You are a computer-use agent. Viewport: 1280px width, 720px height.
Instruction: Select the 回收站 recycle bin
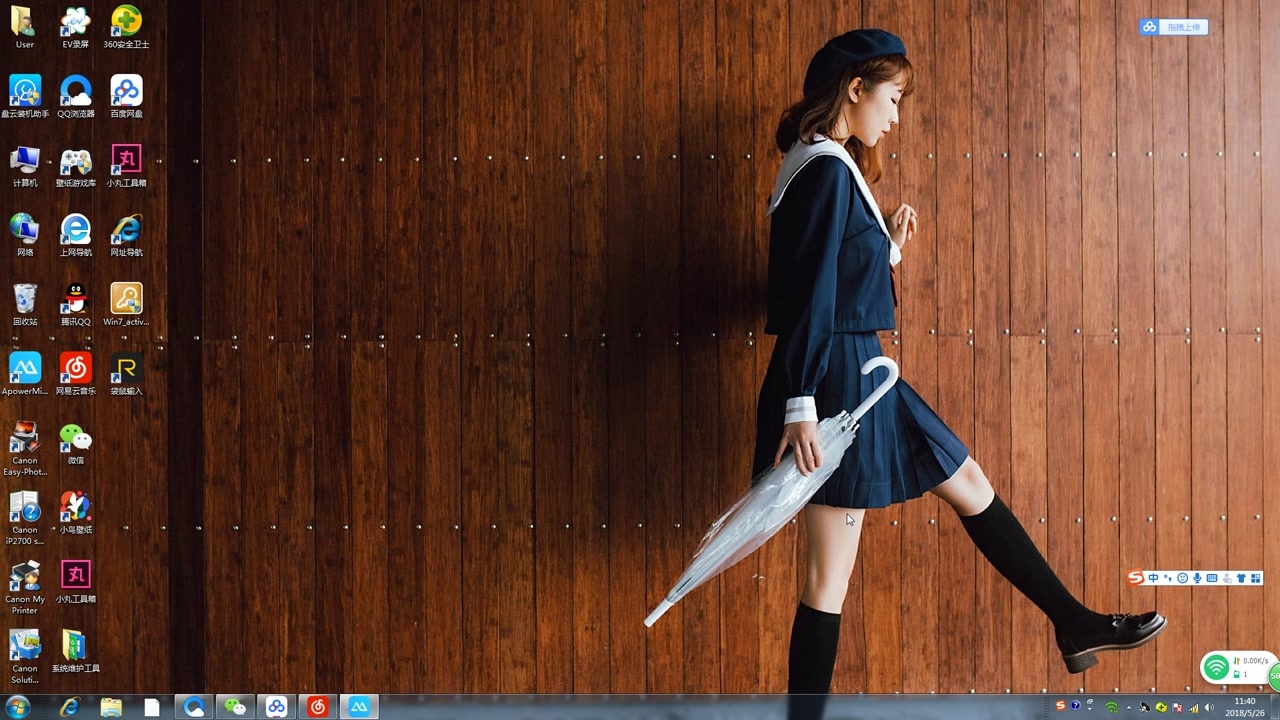point(25,304)
